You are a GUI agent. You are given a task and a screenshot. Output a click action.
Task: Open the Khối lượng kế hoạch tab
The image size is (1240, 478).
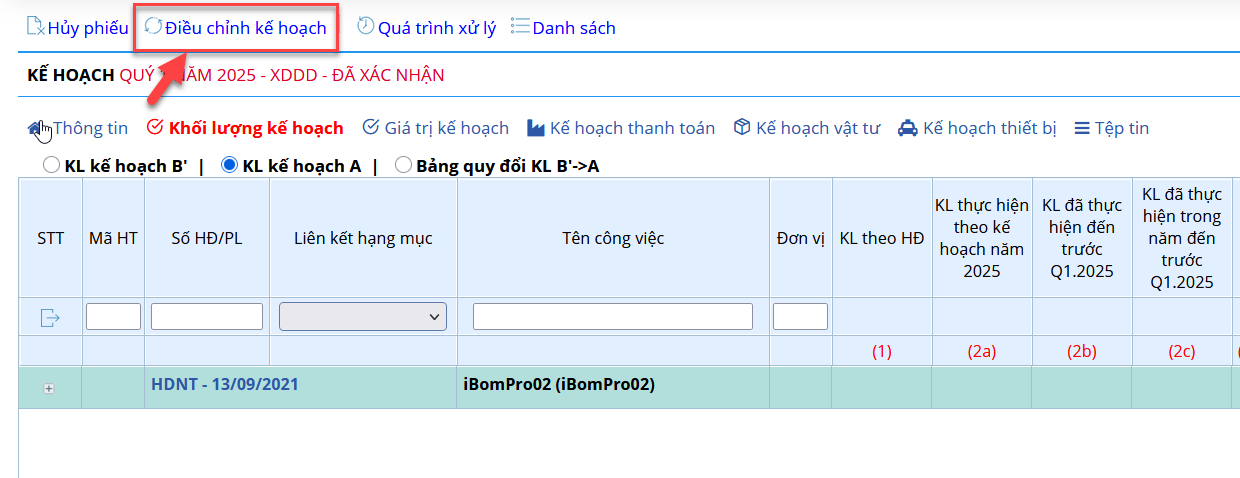pyautogui.click(x=245, y=128)
